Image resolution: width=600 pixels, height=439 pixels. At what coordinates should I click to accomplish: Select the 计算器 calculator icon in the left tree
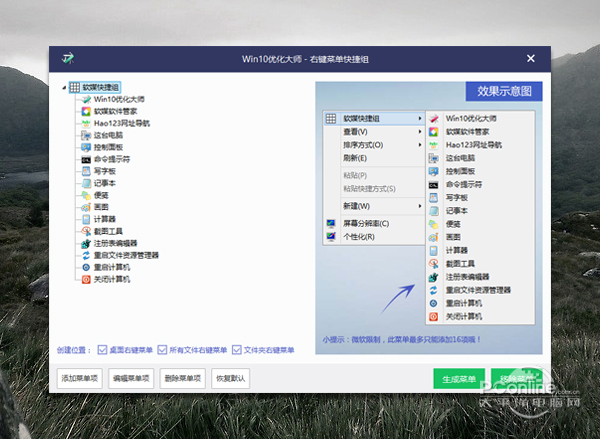click(x=86, y=219)
